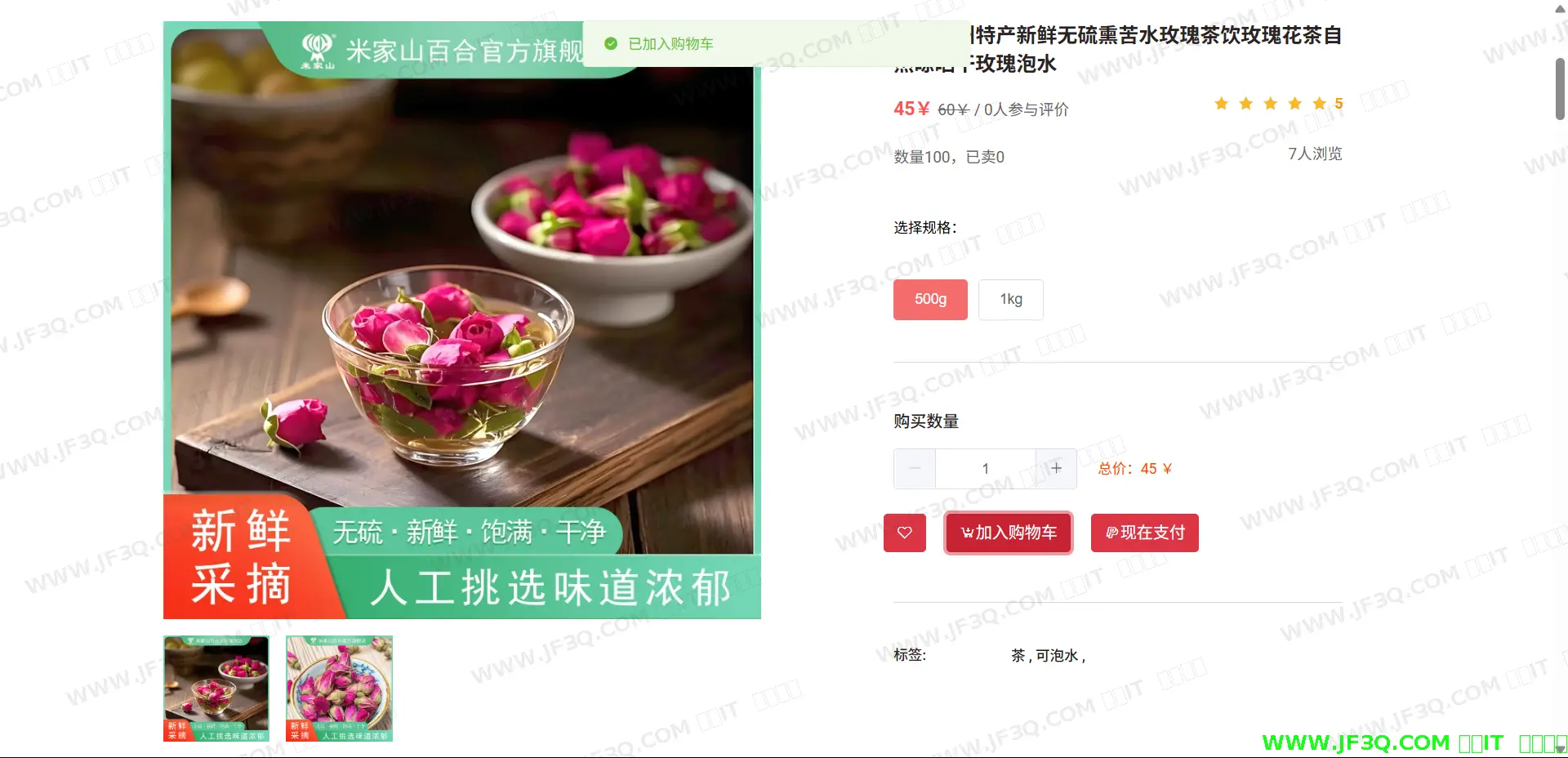
Task: Select the 1kg specification option
Action: click(1011, 300)
